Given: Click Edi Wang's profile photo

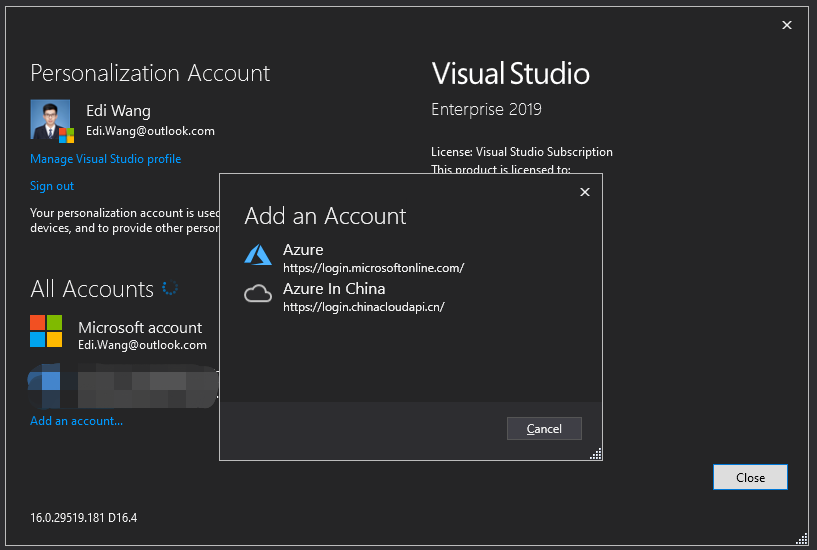Looking at the screenshot, I should (49, 119).
